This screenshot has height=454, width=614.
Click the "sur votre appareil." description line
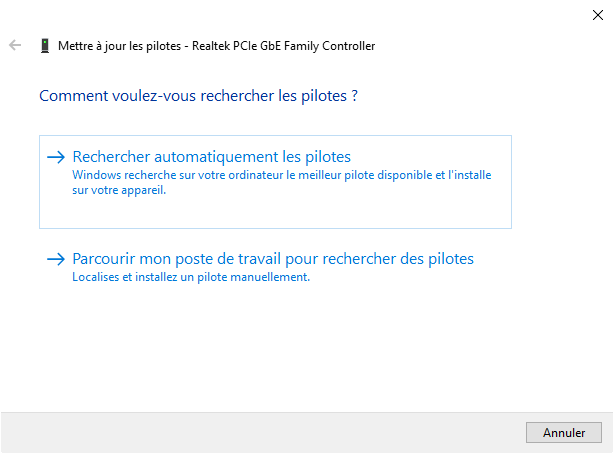tap(119, 190)
